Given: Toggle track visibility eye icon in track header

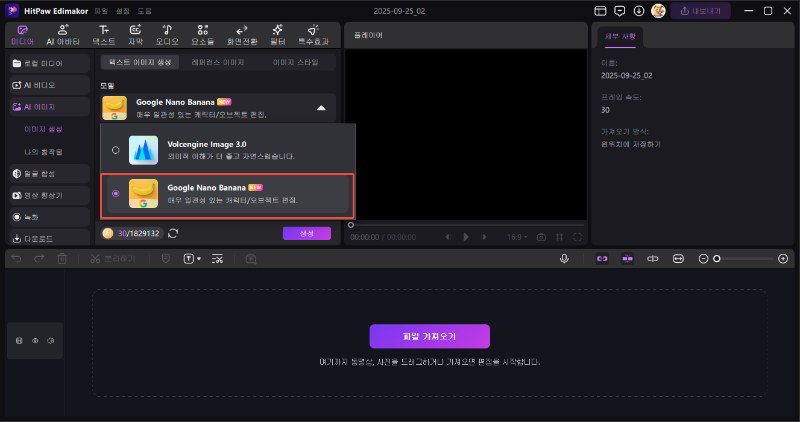Looking at the screenshot, I should point(35,340).
